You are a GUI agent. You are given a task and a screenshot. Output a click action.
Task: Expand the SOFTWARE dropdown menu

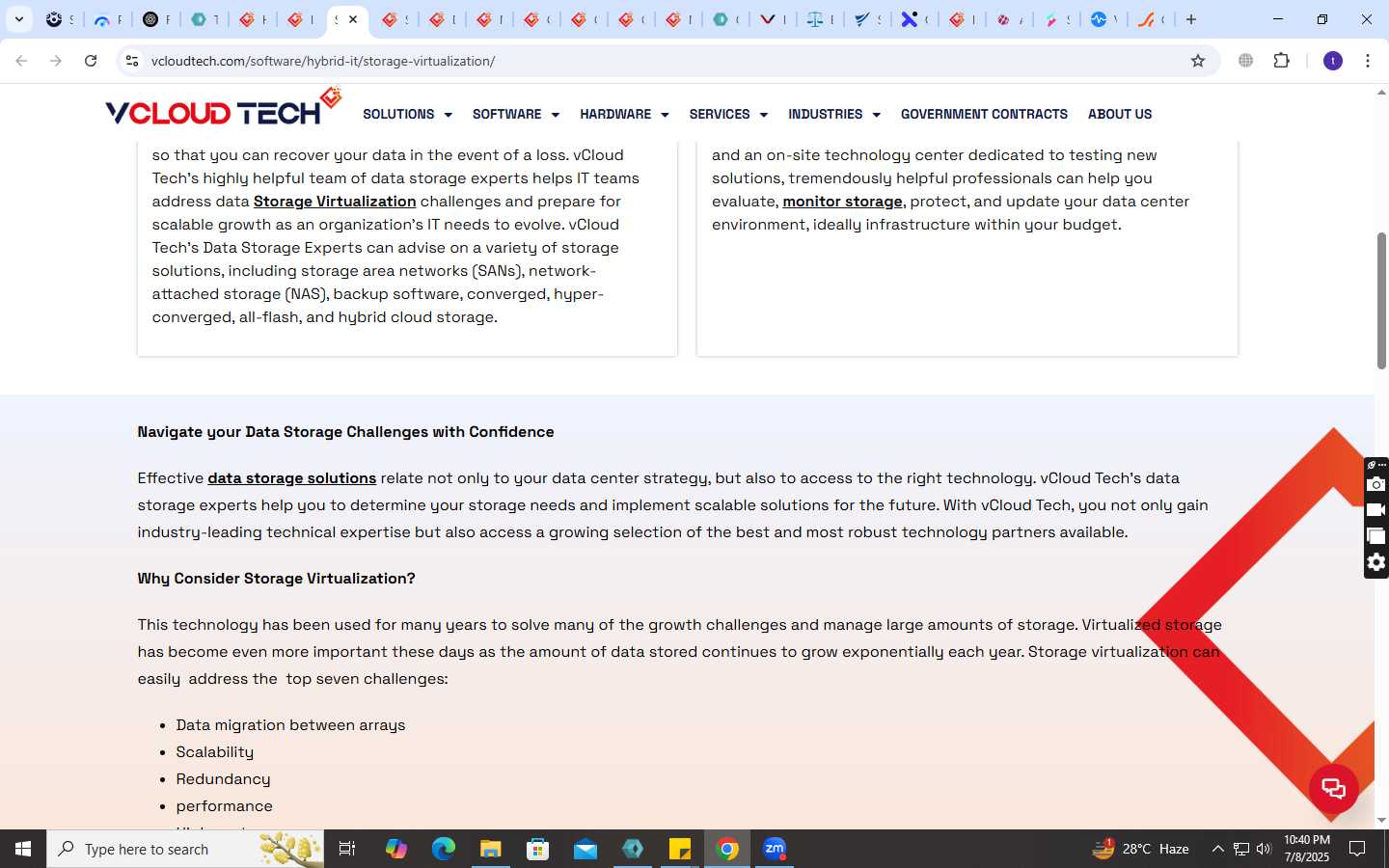516,114
